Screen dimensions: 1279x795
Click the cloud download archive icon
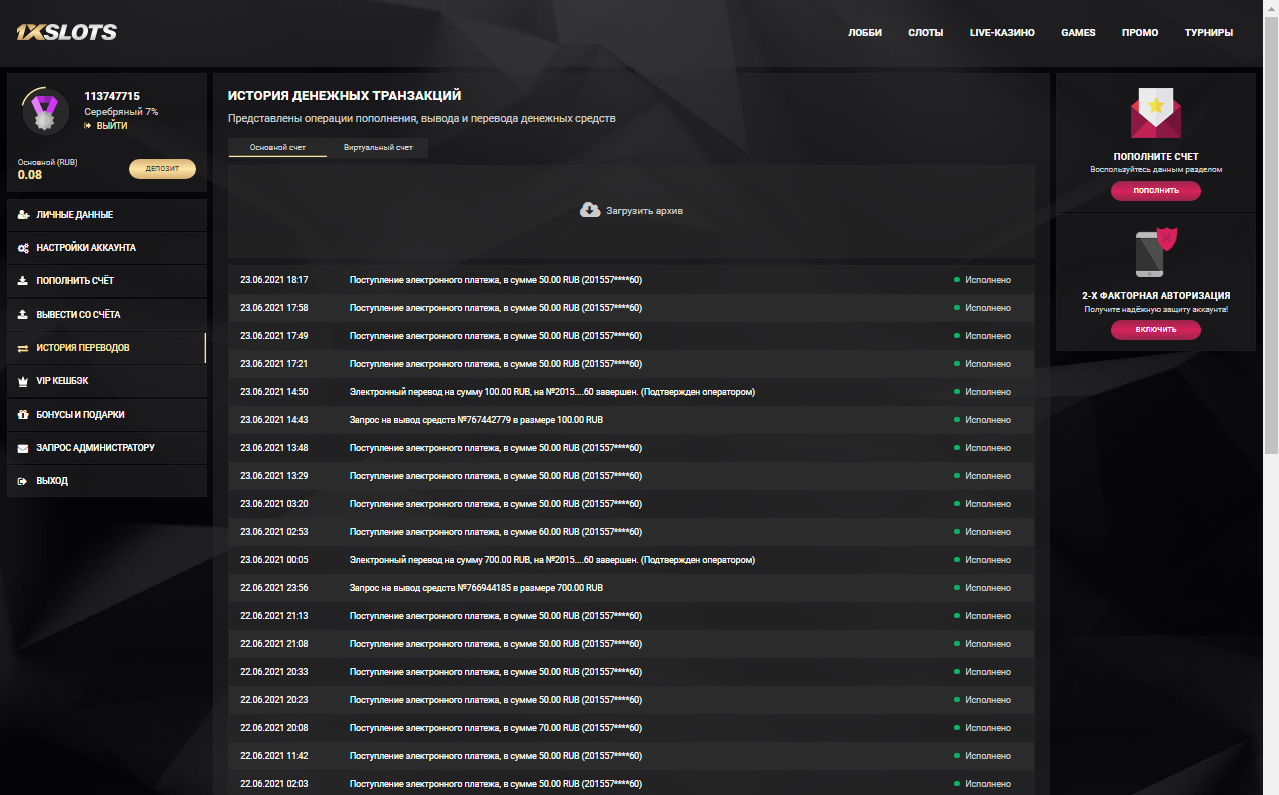coord(590,210)
